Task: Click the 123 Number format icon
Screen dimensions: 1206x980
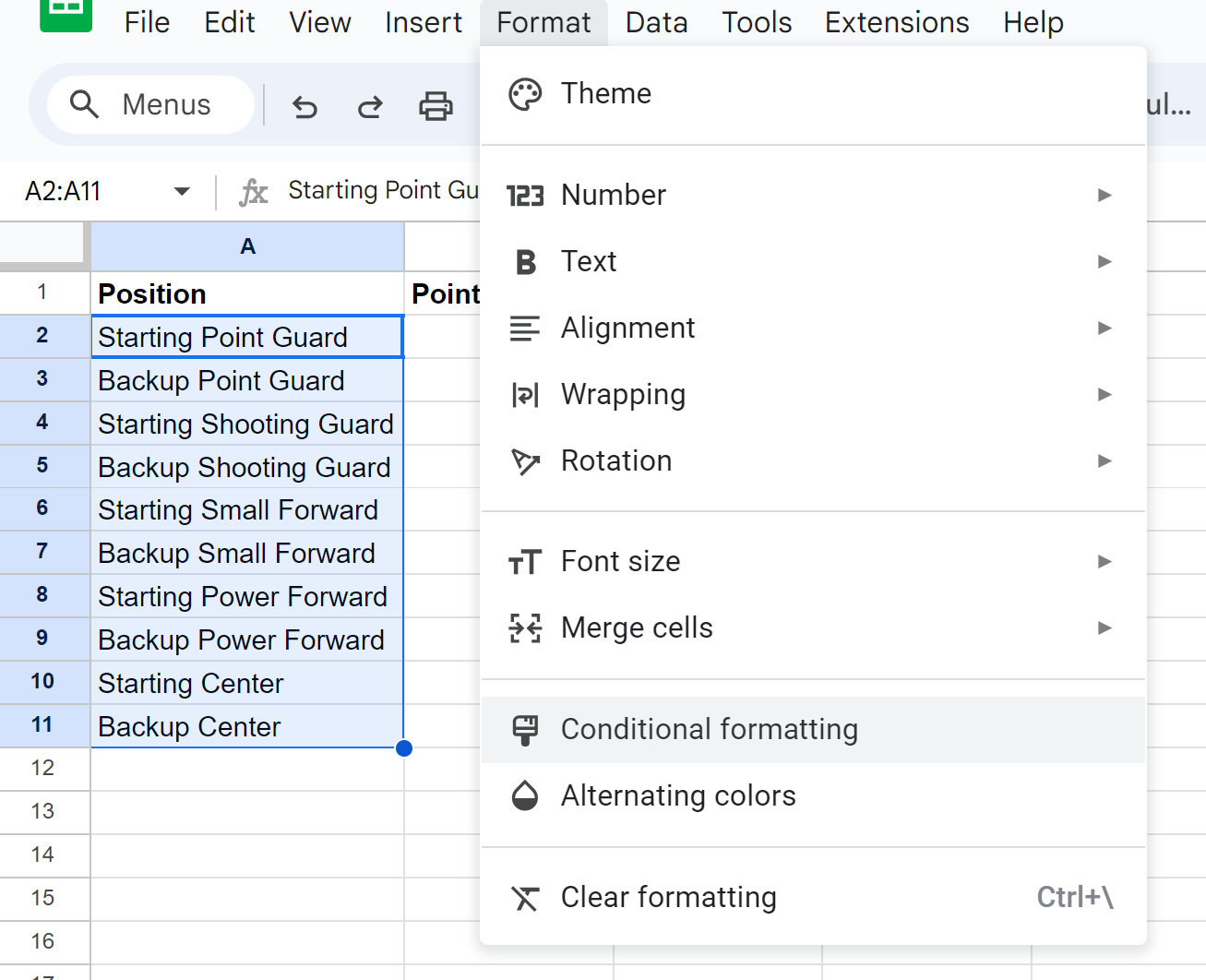Action: click(x=525, y=196)
